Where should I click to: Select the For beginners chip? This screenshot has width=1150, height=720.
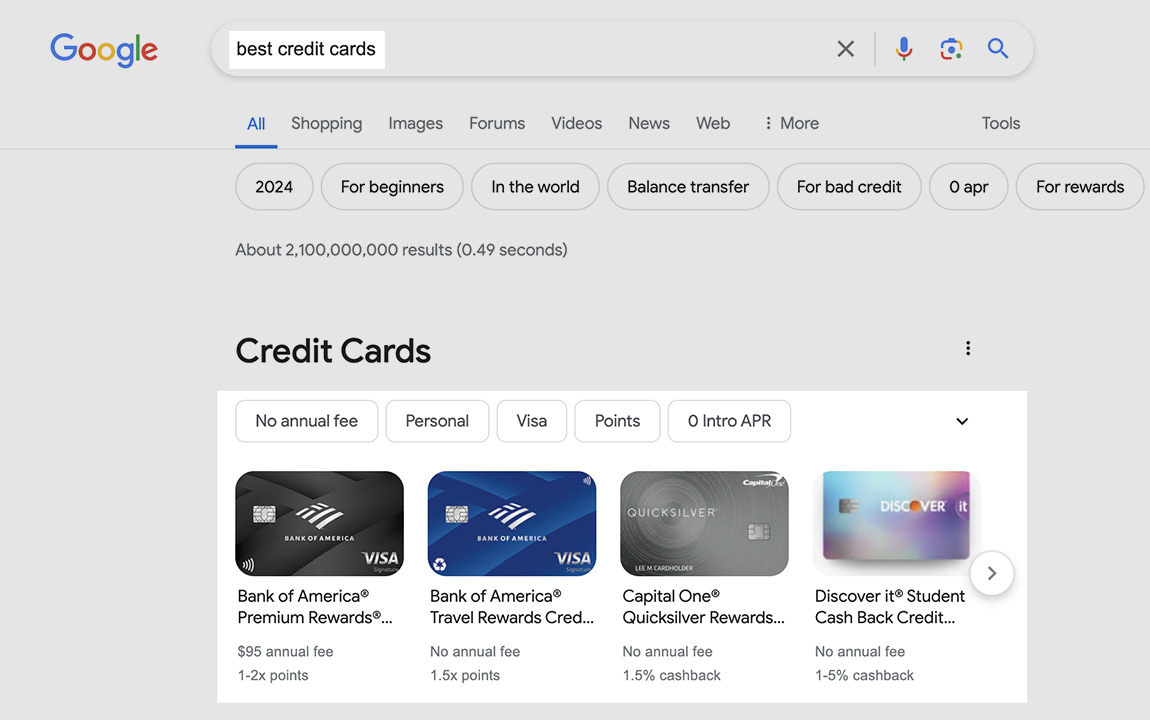(392, 187)
